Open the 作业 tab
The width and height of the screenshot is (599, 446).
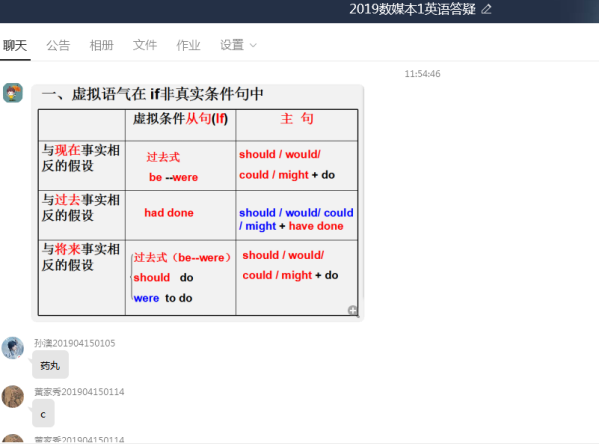188,45
